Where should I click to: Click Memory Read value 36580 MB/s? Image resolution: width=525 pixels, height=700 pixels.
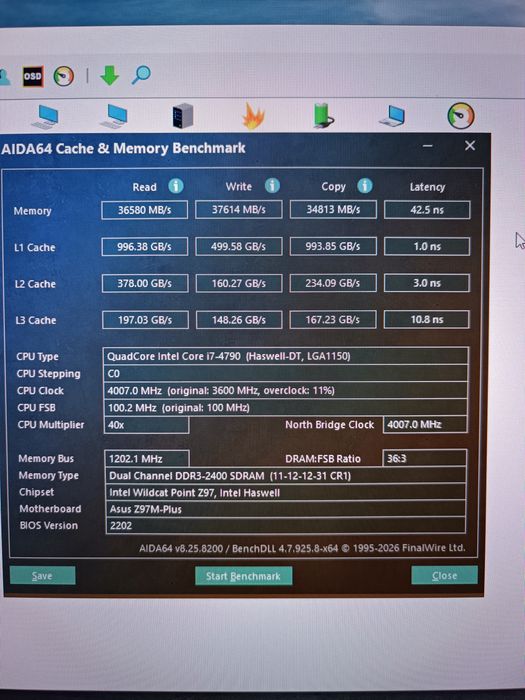tap(145, 210)
